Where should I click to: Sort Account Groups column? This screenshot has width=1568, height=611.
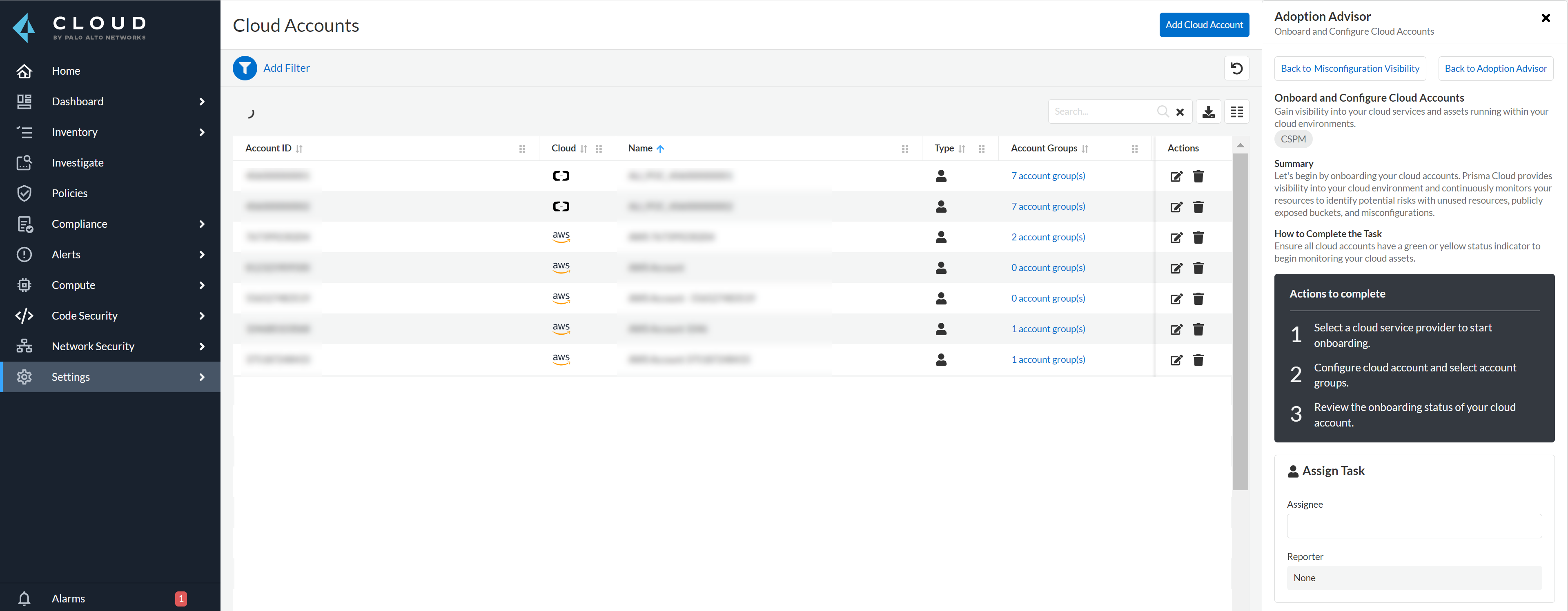(x=1085, y=149)
